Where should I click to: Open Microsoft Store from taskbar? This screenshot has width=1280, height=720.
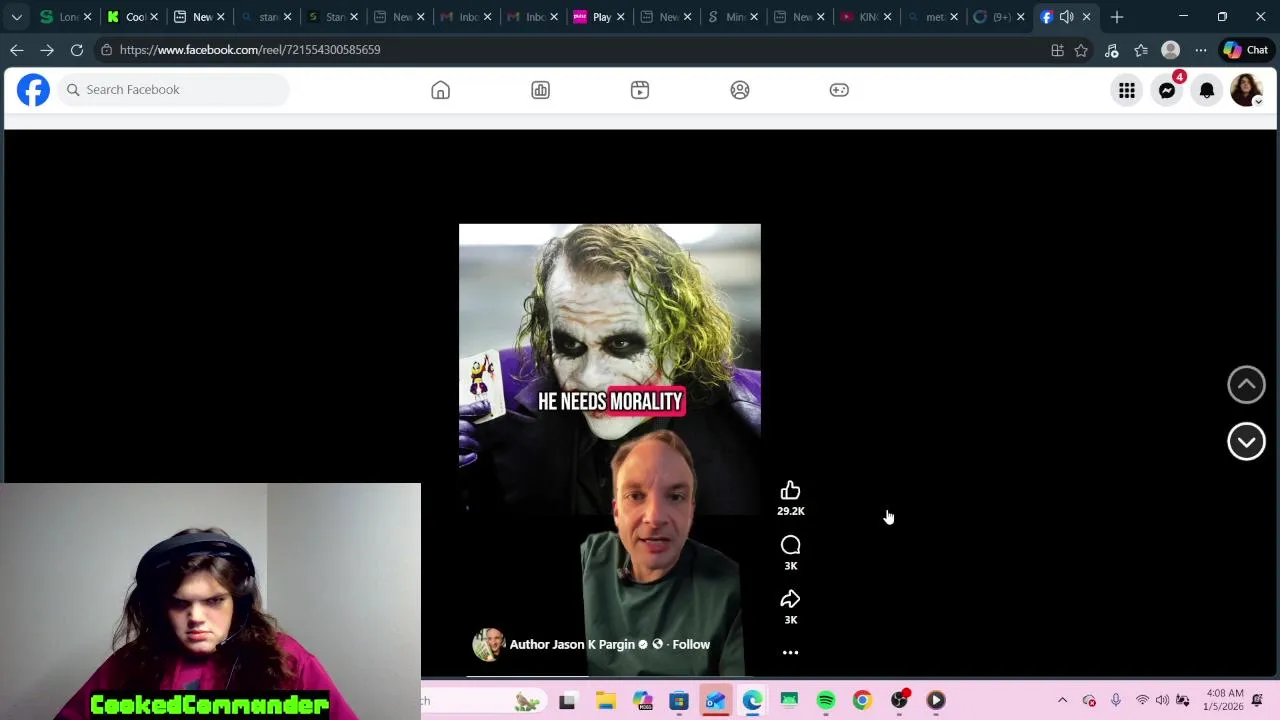(679, 701)
